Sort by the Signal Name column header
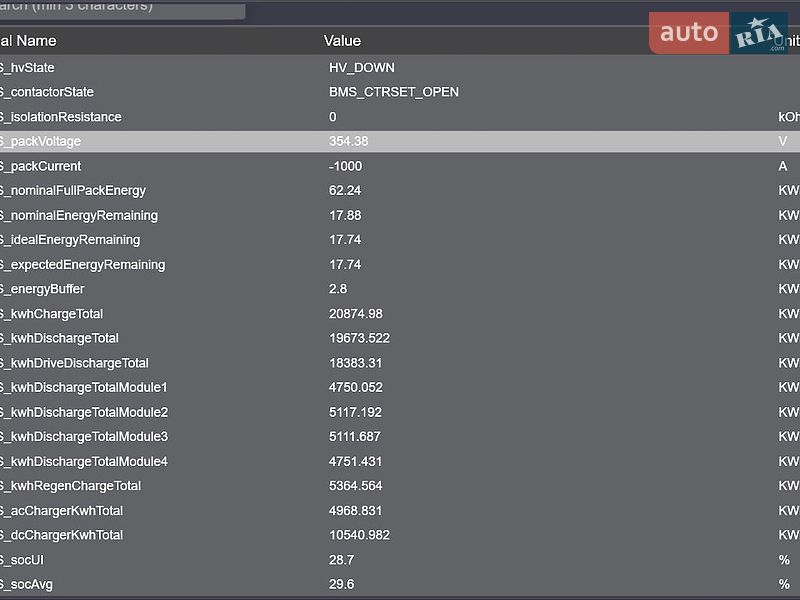This screenshot has width=800, height=600. pyautogui.click(x=28, y=41)
